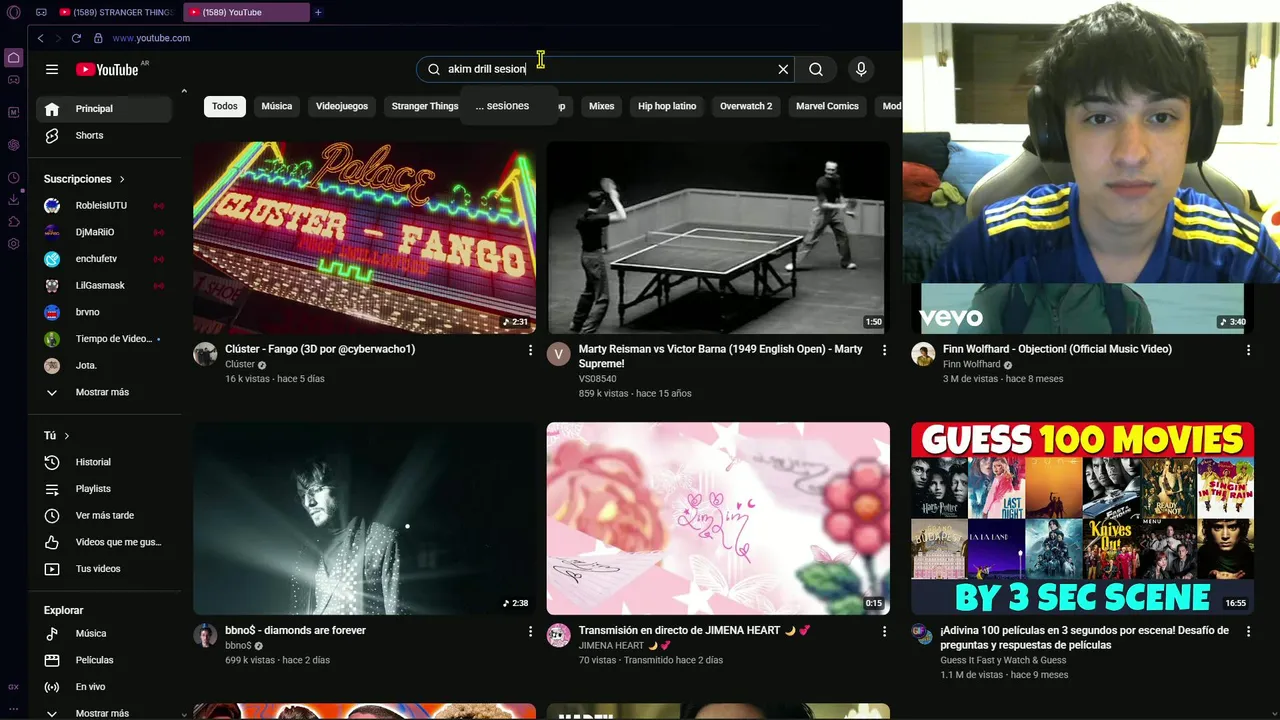Go back with browser back arrow

[40, 38]
